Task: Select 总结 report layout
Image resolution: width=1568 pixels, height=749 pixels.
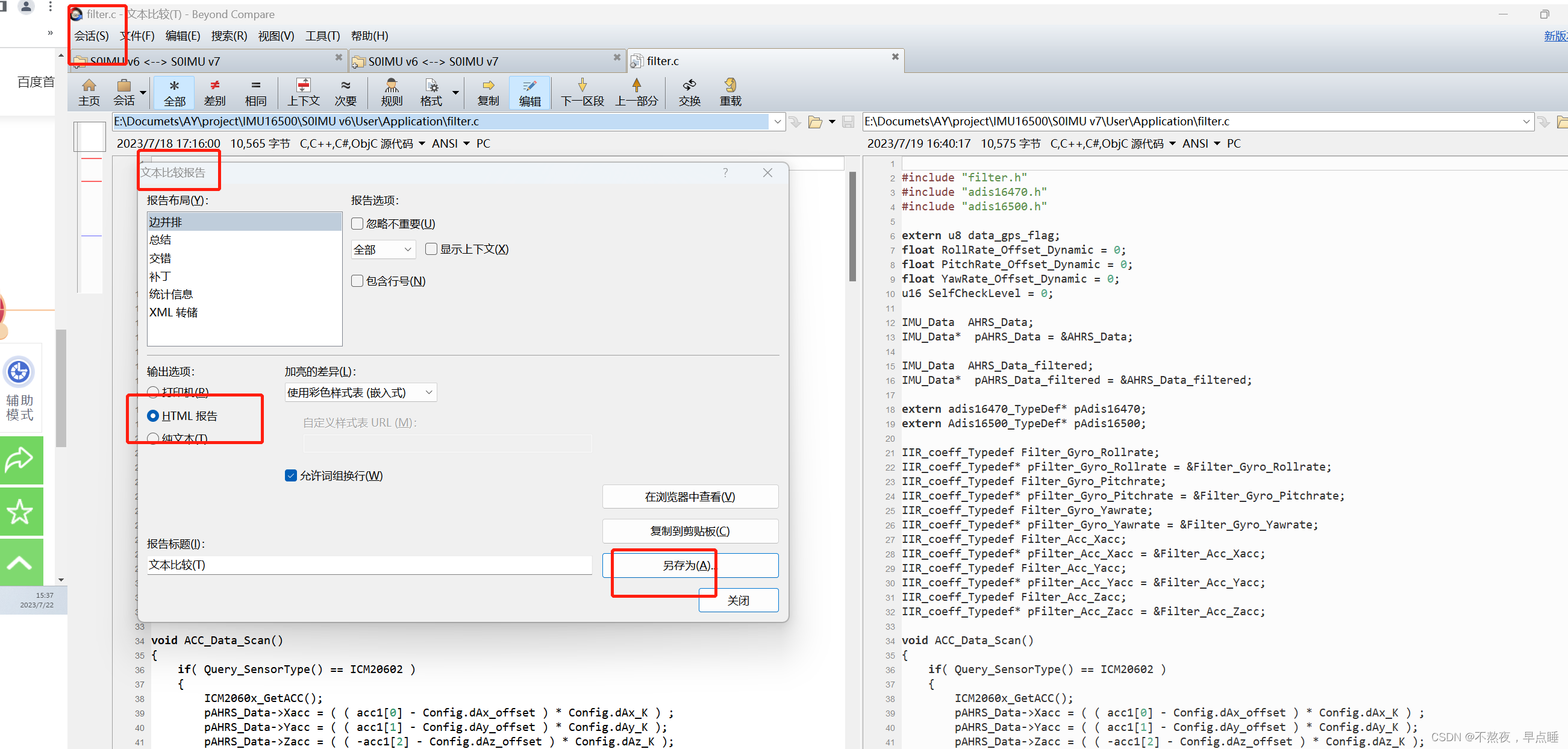Action: pyautogui.click(x=244, y=240)
